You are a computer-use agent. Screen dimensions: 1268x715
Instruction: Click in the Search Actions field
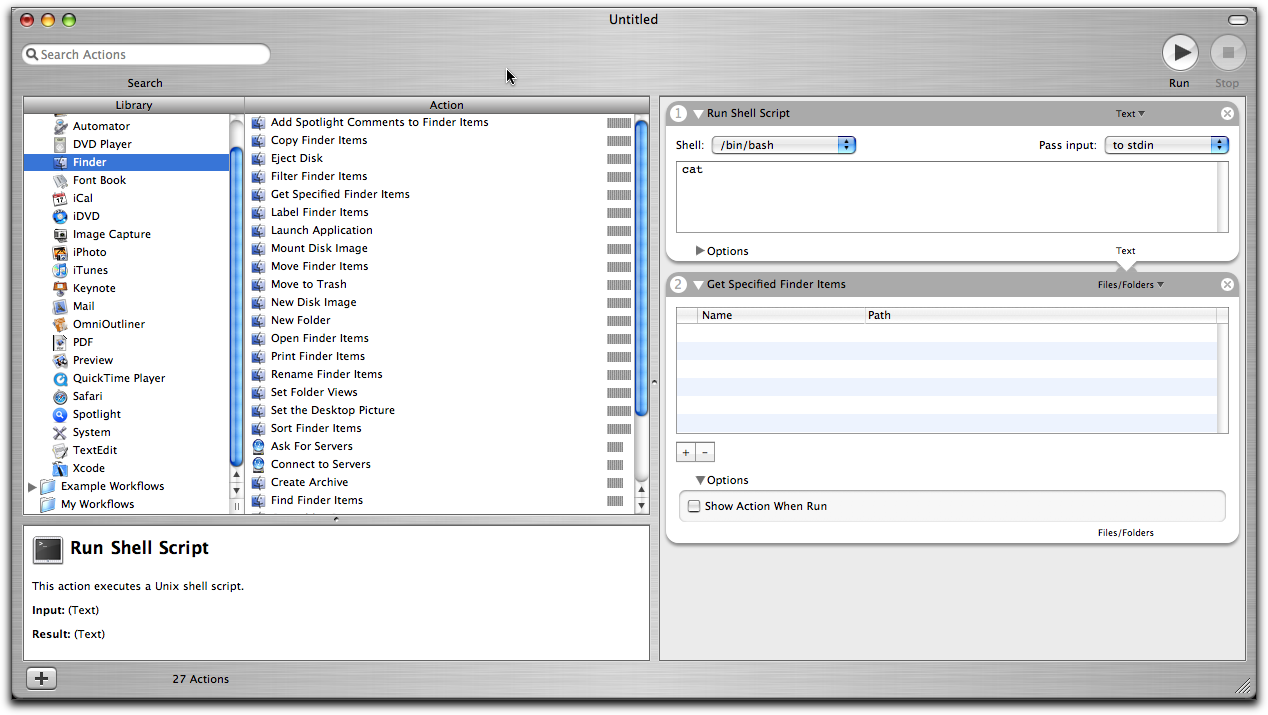coord(146,54)
